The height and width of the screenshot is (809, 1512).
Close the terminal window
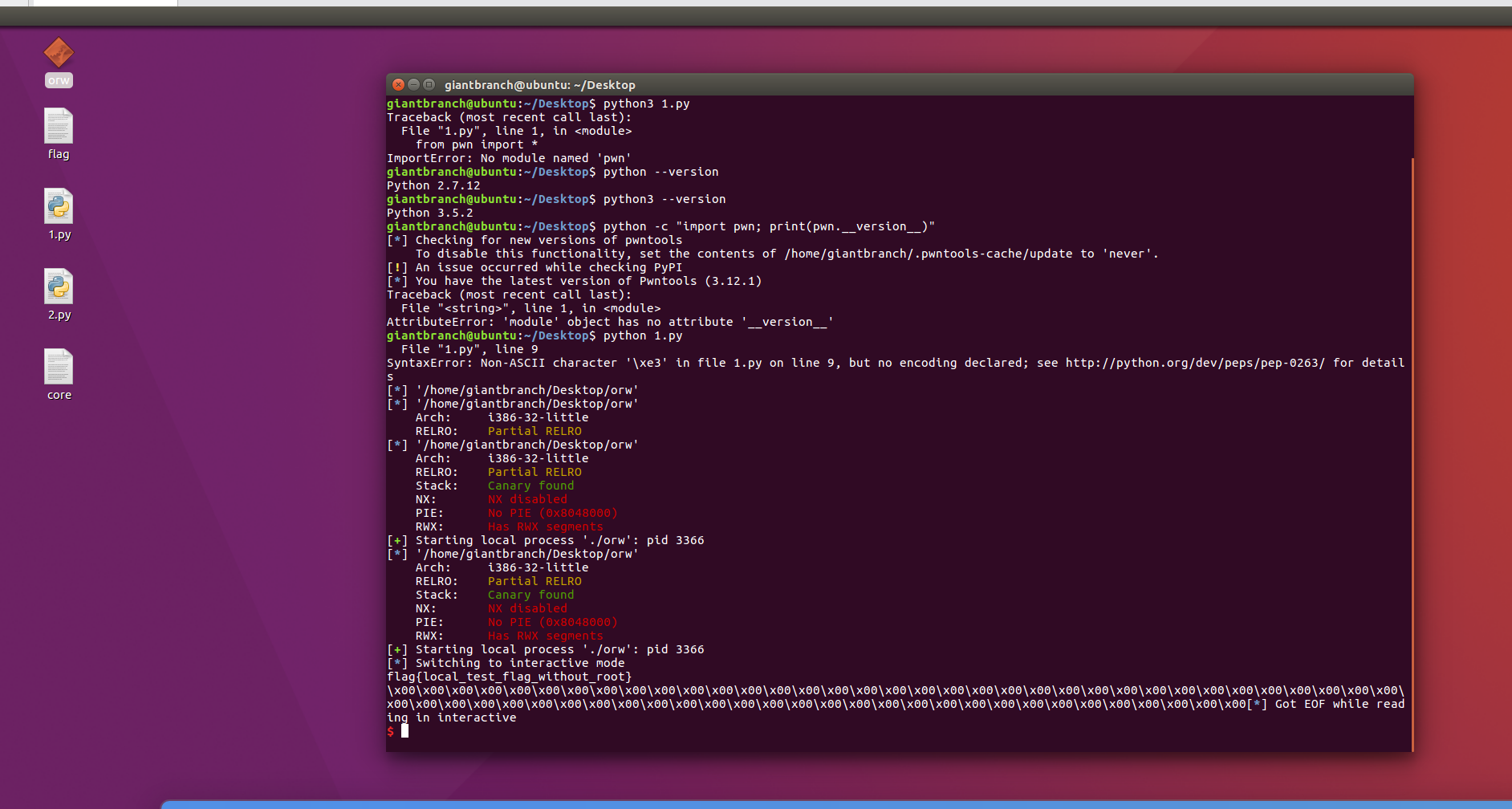coord(398,84)
